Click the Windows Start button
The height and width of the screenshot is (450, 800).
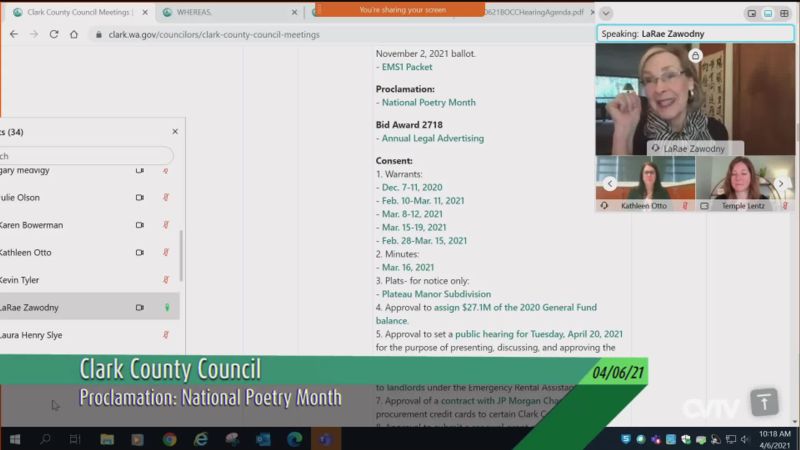pos(15,439)
